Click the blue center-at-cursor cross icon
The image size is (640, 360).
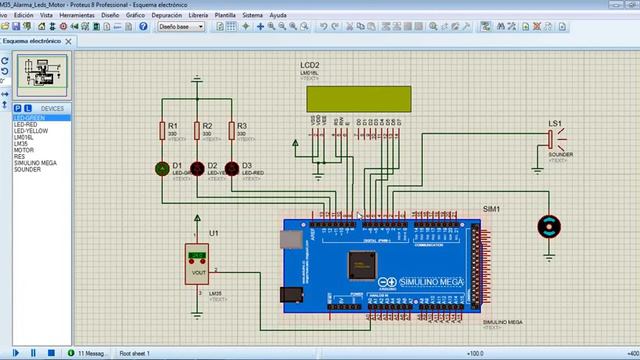260,27
